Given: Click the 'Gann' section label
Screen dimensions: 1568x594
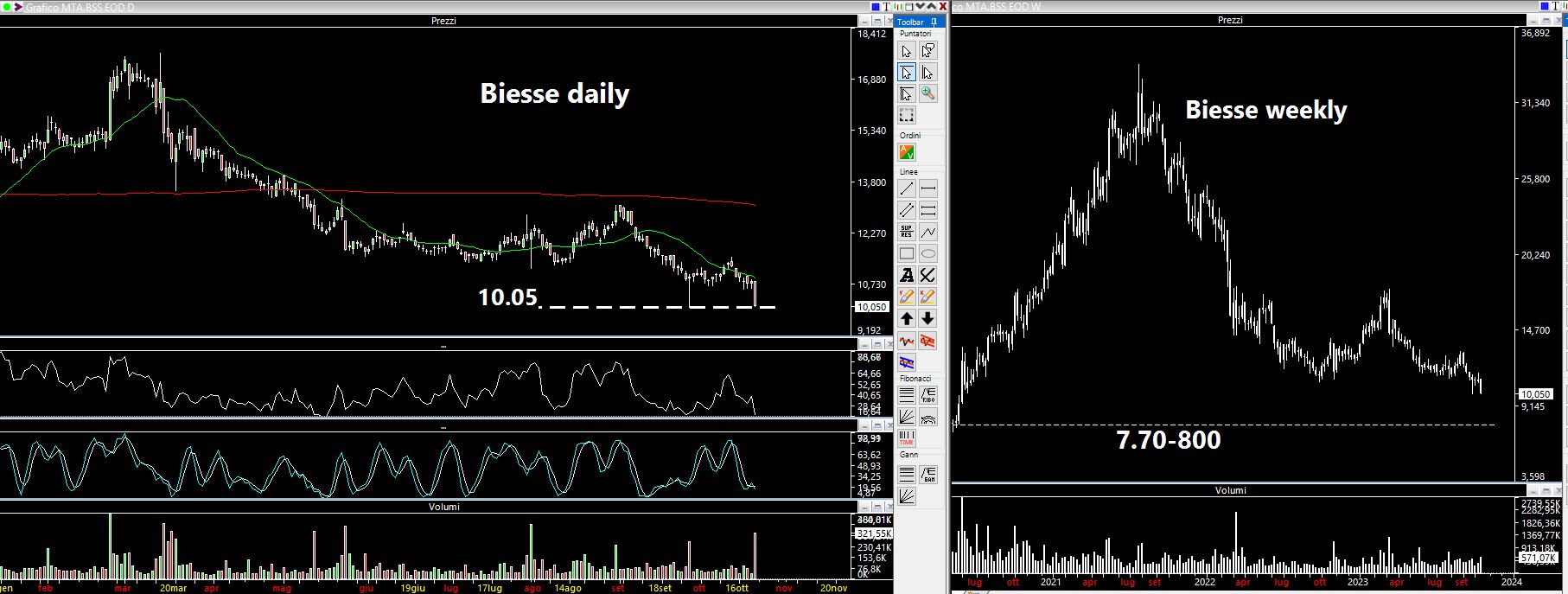Looking at the screenshot, I should 908,455.
